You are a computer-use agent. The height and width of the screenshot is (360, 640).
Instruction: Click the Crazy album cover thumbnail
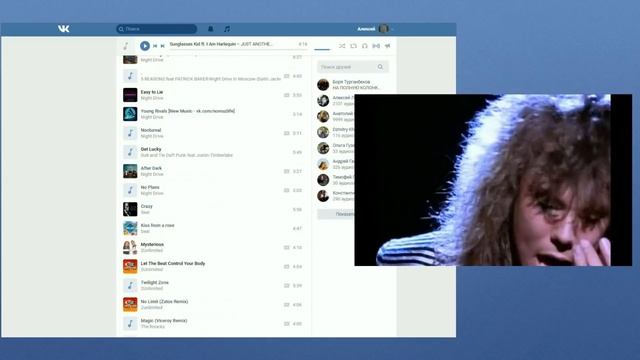point(130,209)
